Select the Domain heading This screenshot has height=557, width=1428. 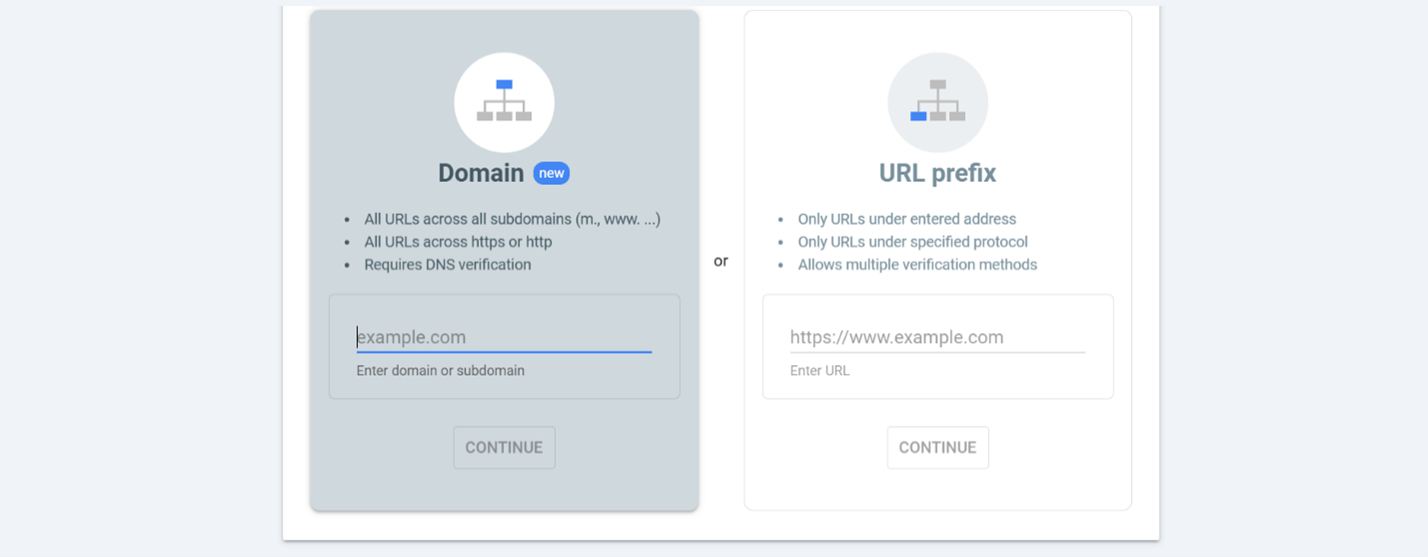click(481, 173)
